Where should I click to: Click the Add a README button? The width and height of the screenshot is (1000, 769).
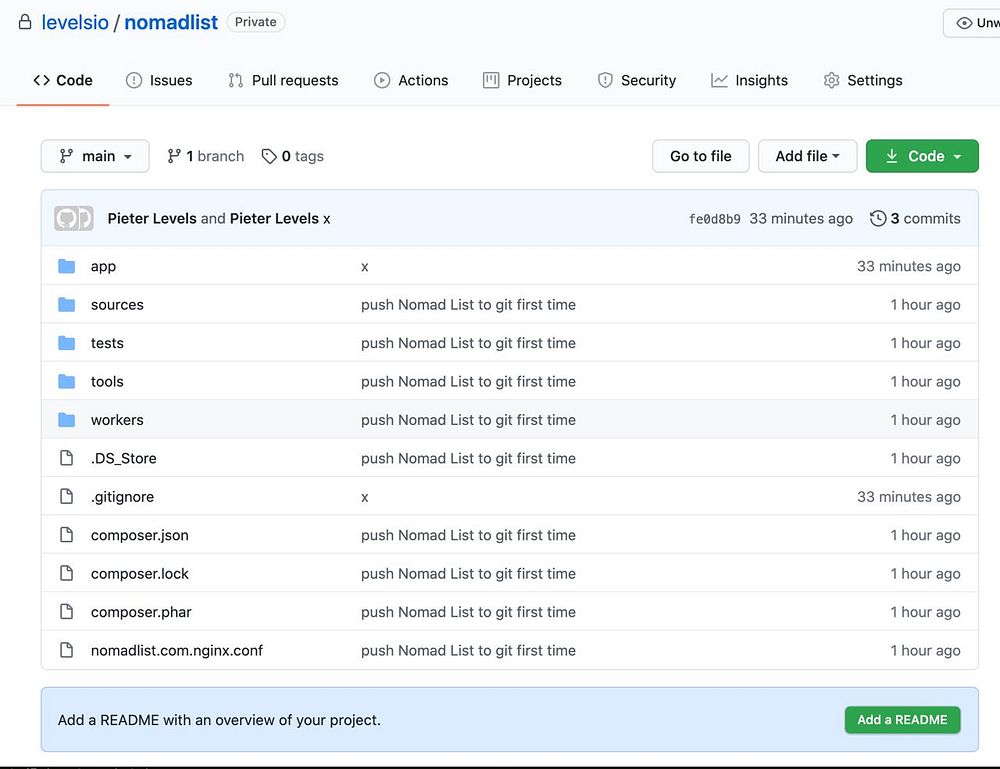902,720
